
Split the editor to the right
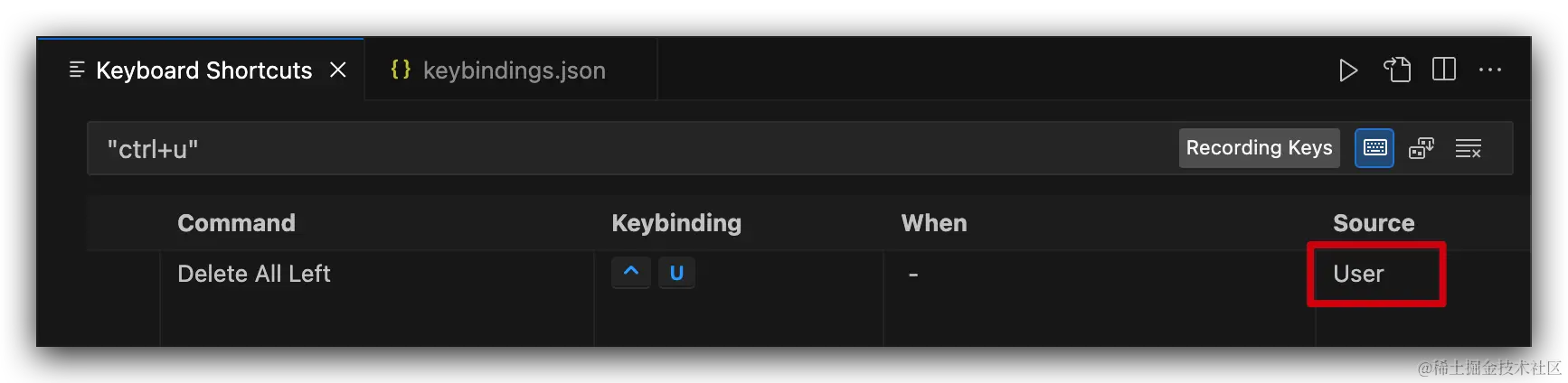[x=1444, y=70]
